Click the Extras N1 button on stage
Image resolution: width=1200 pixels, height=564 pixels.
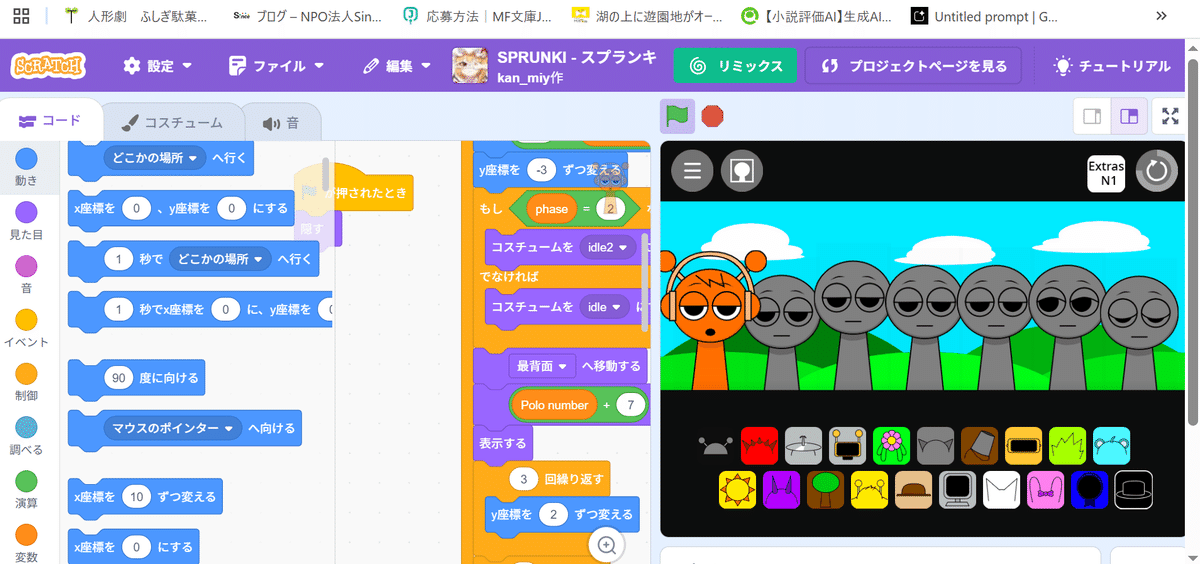pos(1107,173)
